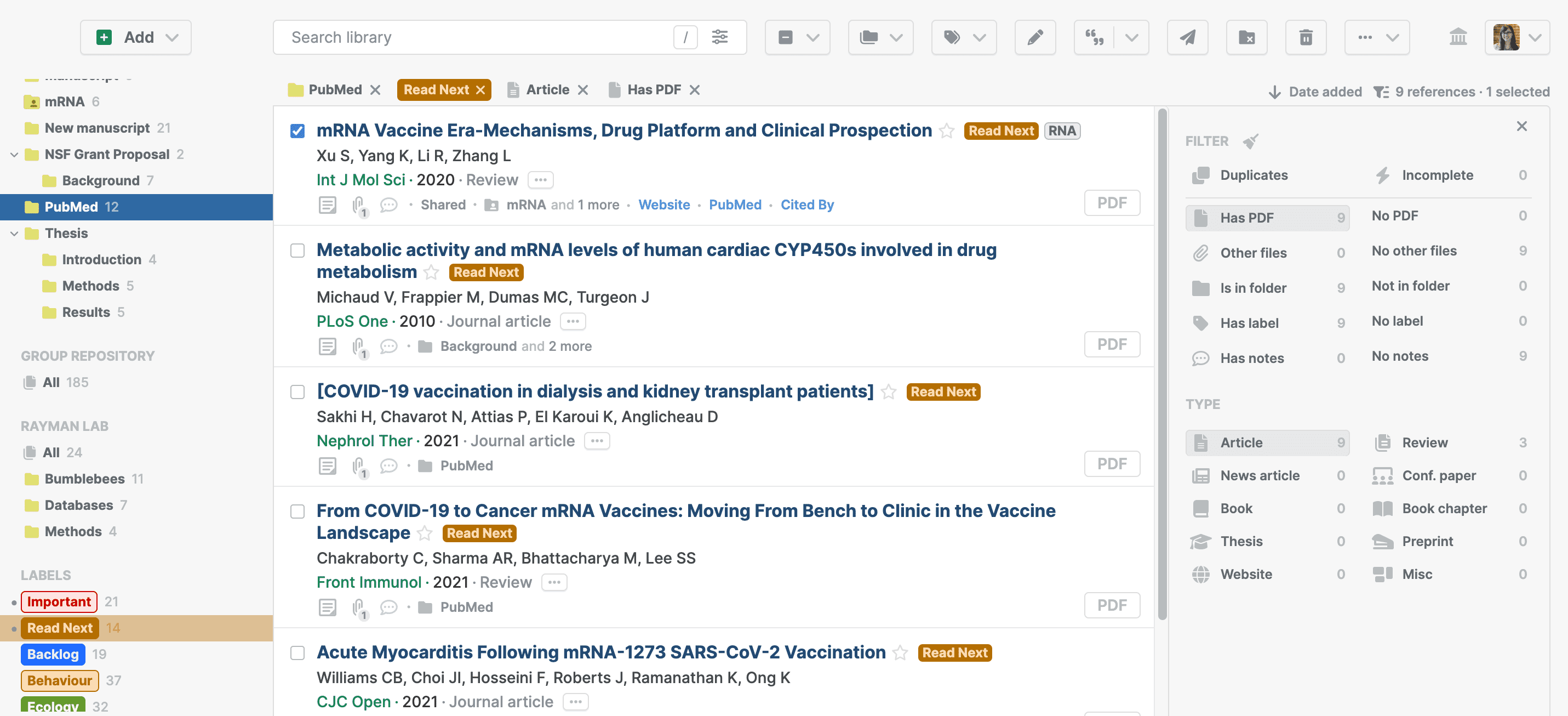1568x716 pixels.
Task: Select the Review type filter
Action: click(x=1424, y=442)
